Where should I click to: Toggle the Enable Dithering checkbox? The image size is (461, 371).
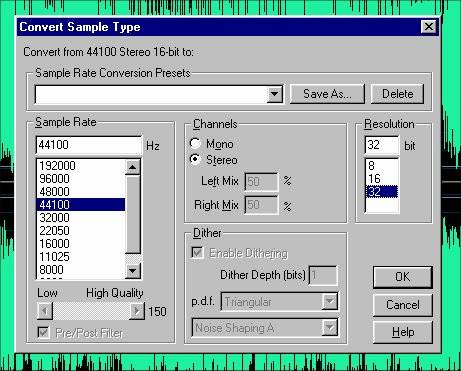(198, 253)
